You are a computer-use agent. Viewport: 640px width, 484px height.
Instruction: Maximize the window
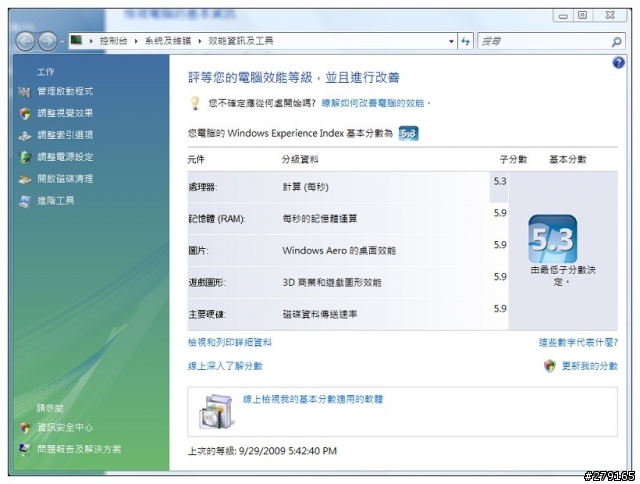coord(583,16)
